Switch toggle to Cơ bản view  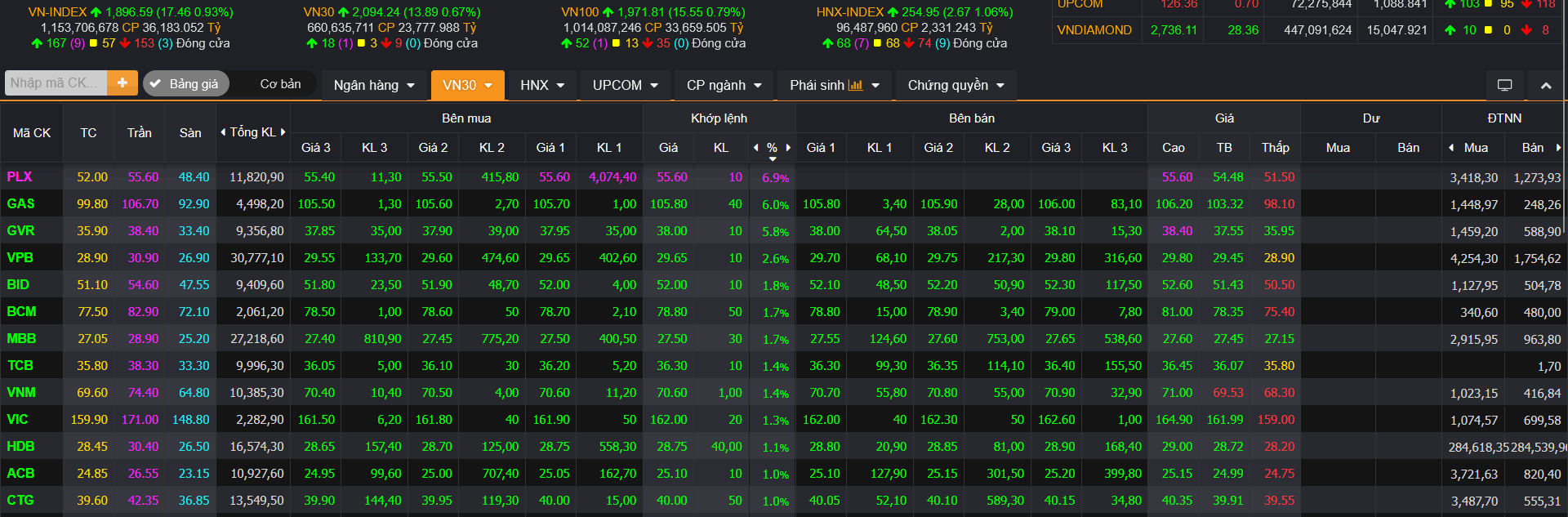pos(280,84)
